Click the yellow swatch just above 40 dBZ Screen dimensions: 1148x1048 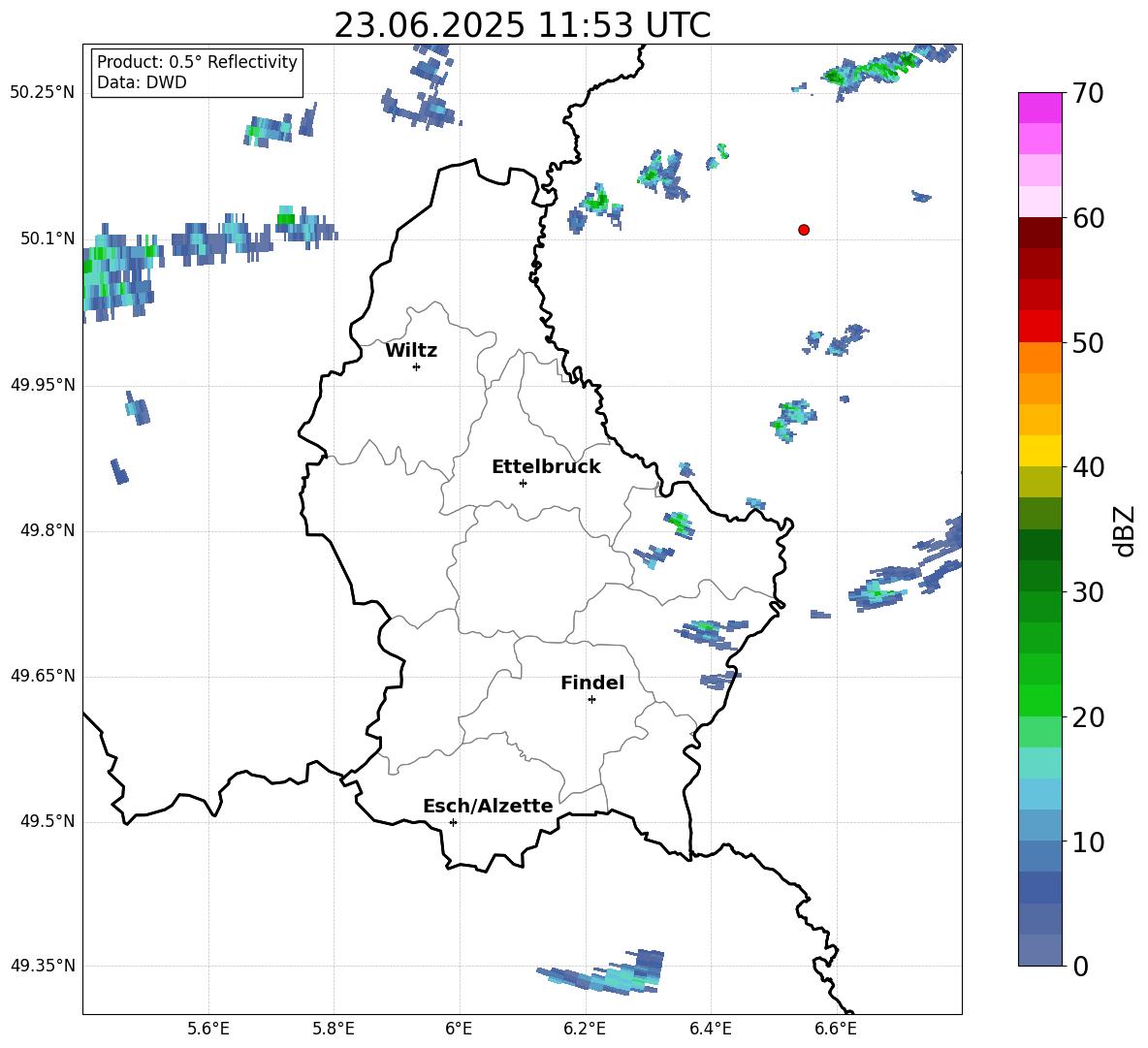pos(1039,451)
